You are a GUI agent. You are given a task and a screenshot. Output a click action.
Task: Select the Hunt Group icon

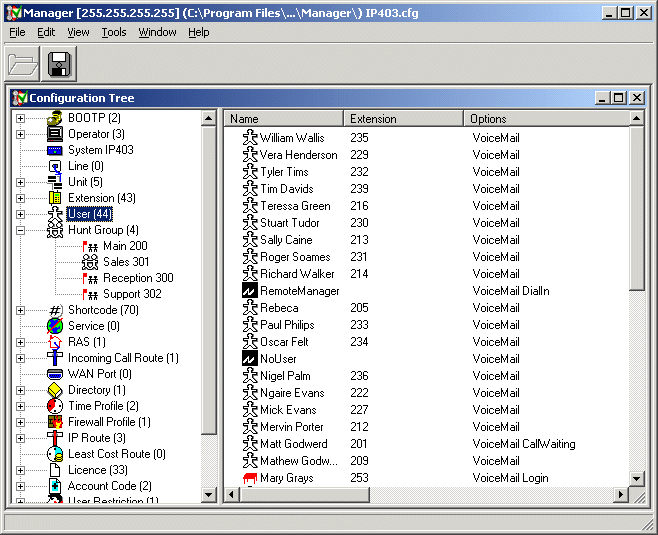click(55, 230)
